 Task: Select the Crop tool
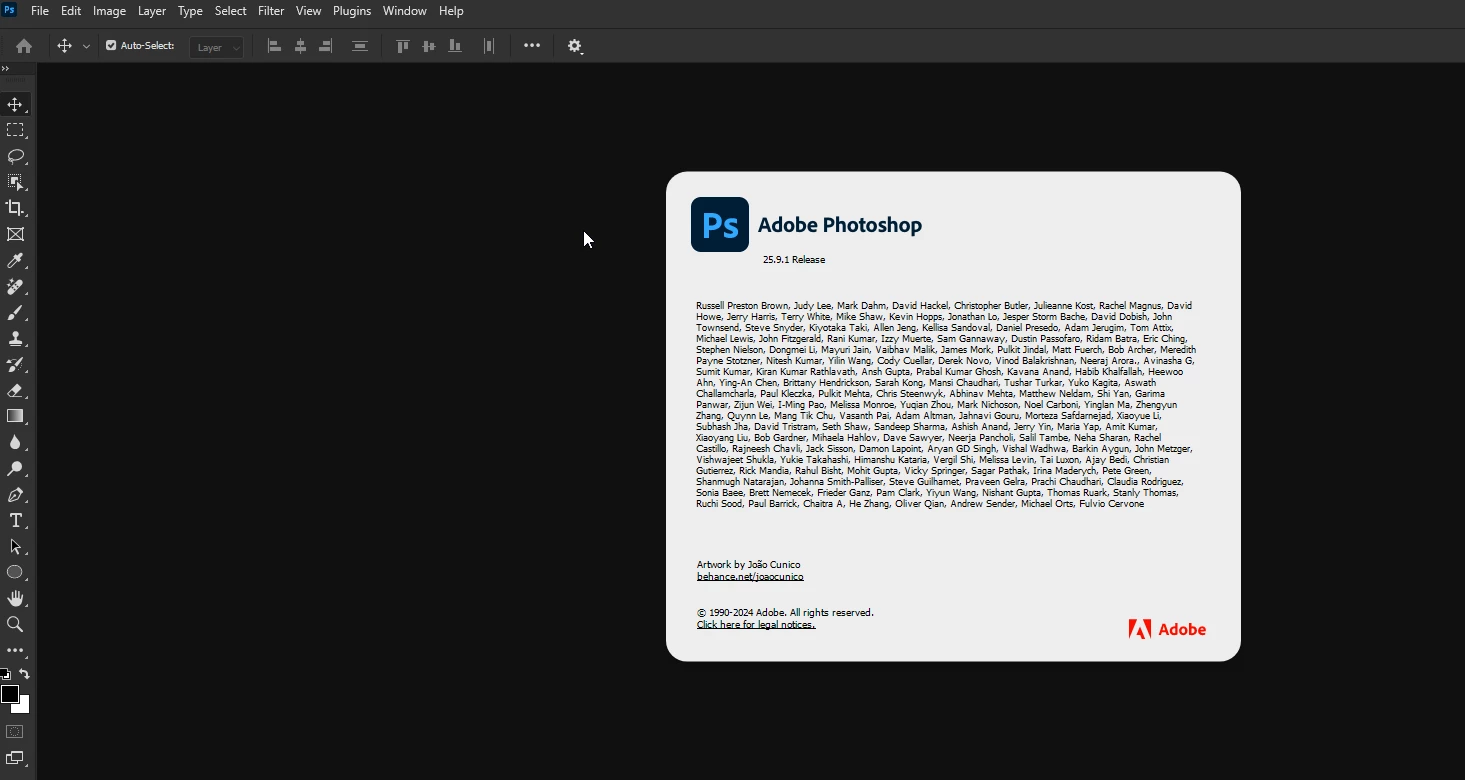(15, 209)
